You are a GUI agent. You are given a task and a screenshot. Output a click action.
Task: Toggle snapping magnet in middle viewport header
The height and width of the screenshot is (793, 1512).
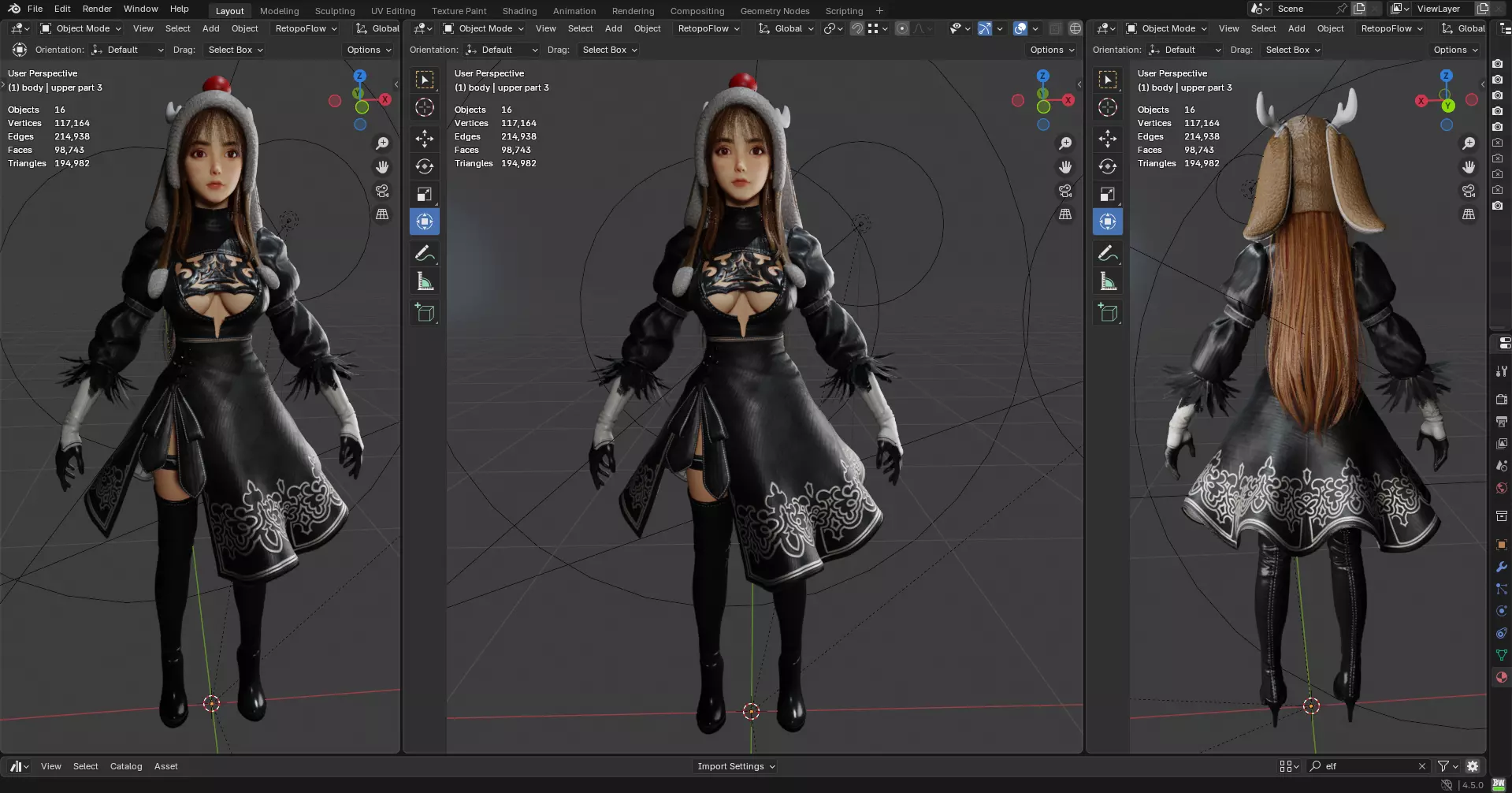coord(856,28)
